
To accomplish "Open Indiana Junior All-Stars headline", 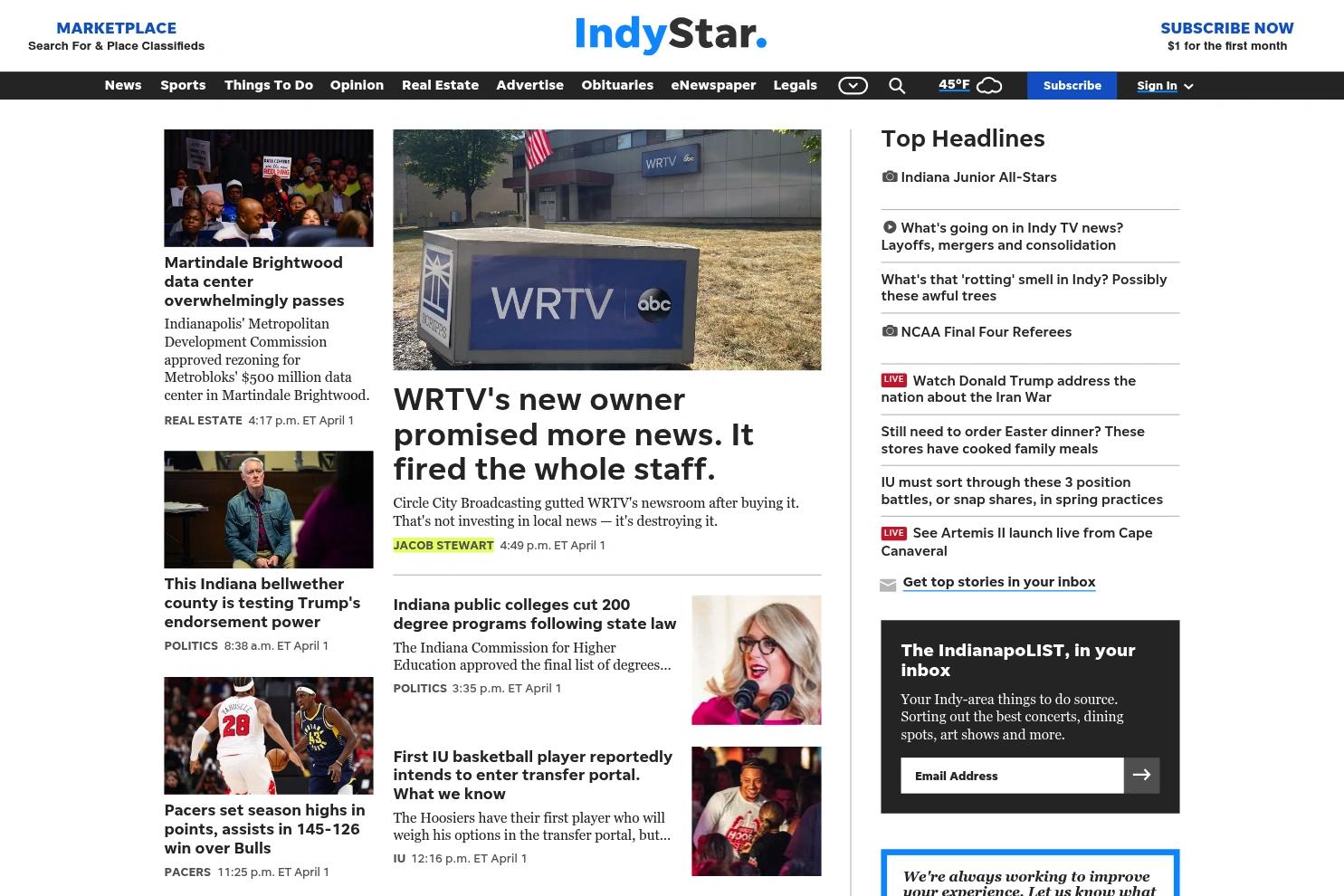I will 978,177.
